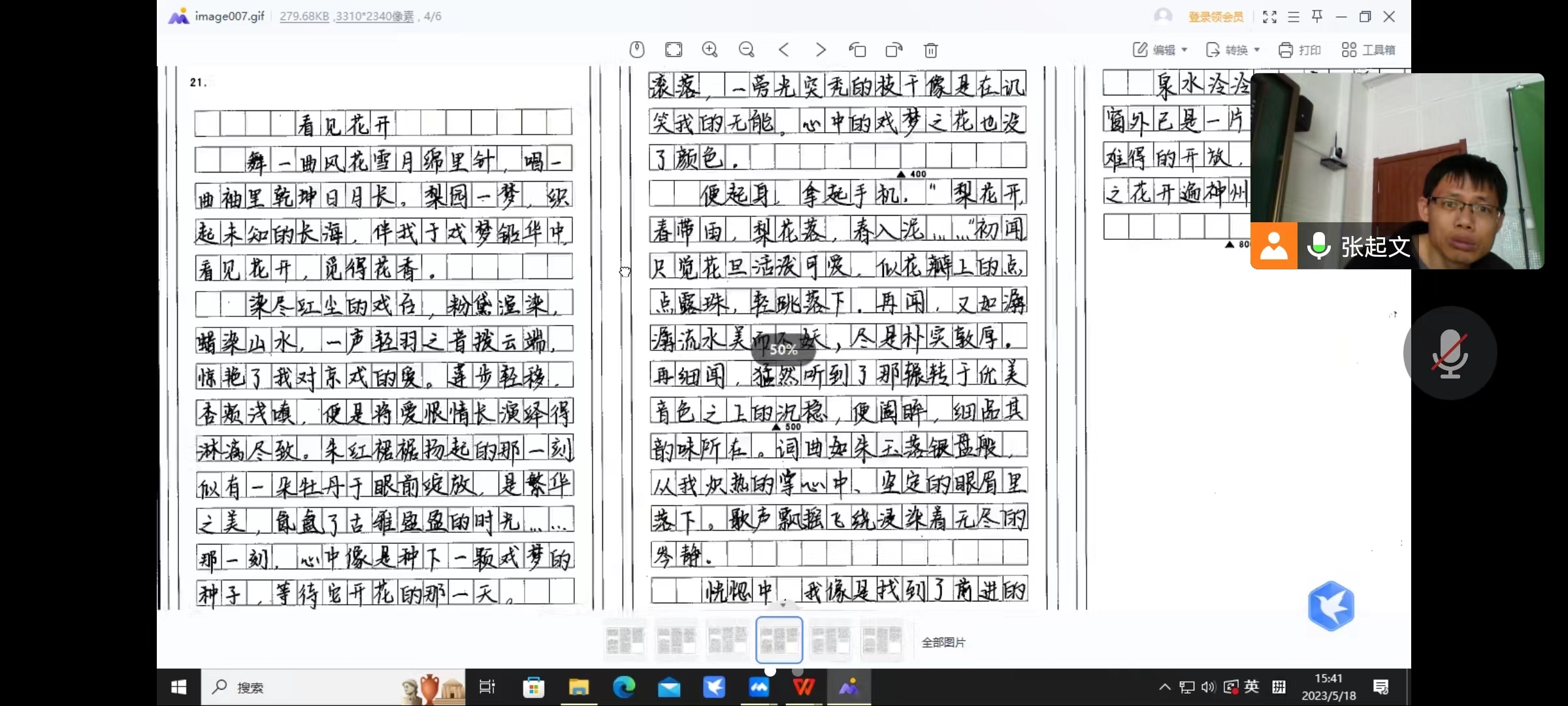Click file size info 279.68KB

pyautogui.click(x=304, y=16)
